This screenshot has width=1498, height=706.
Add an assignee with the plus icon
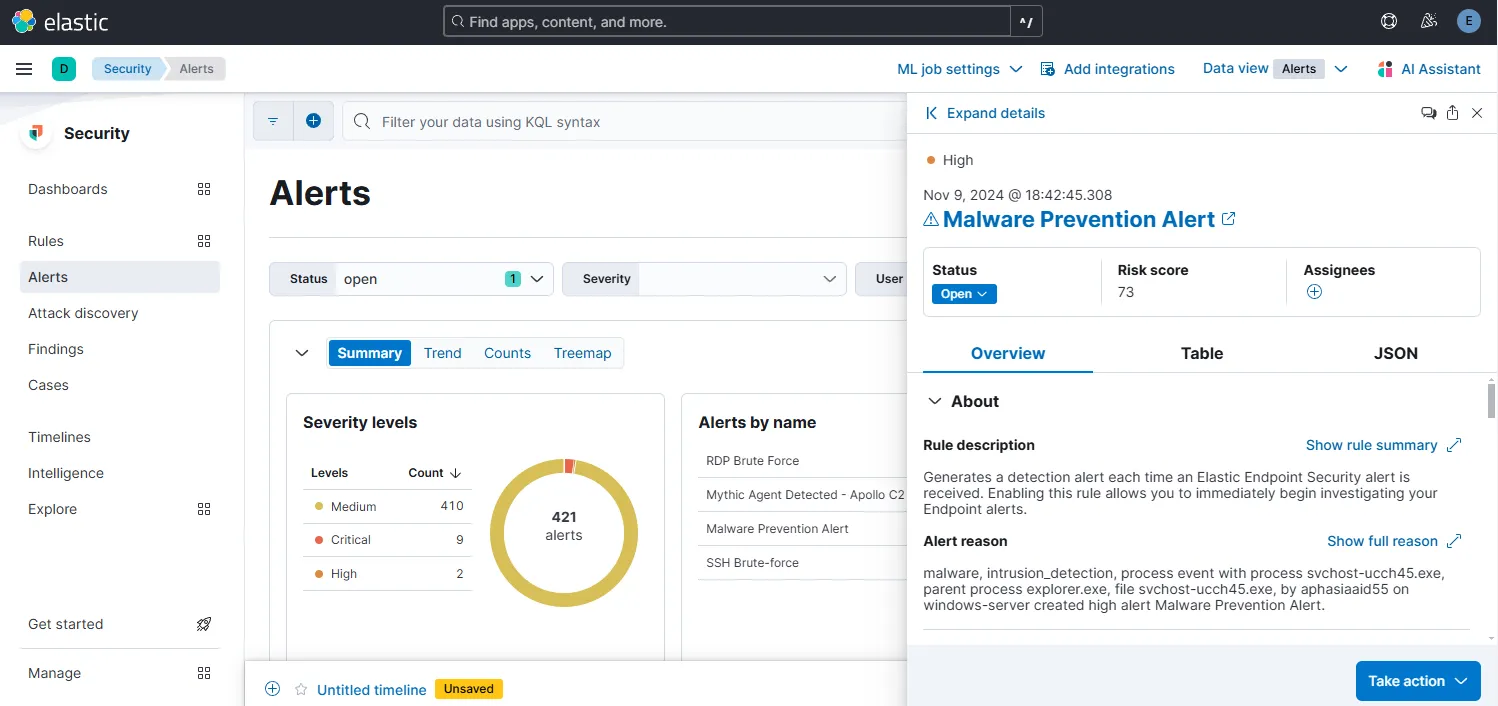coord(1314,291)
